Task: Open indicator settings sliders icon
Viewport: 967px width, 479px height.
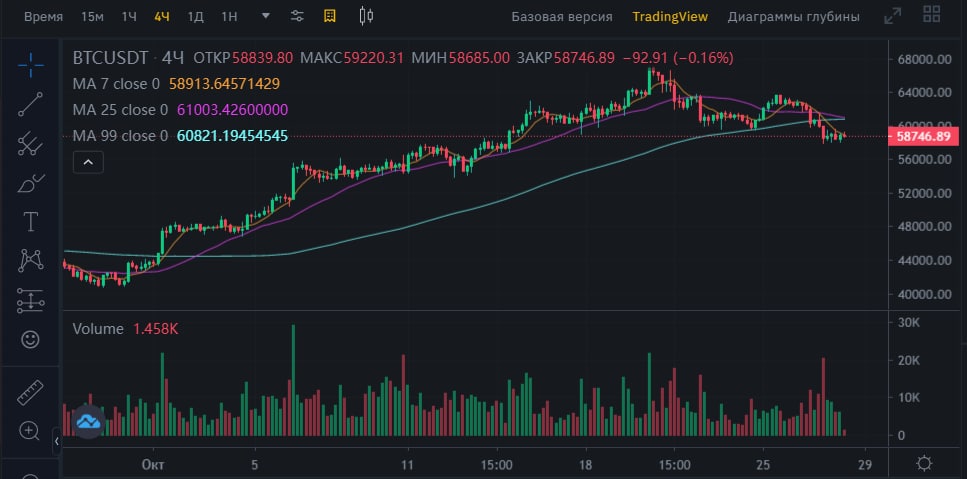Action: [x=297, y=16]
